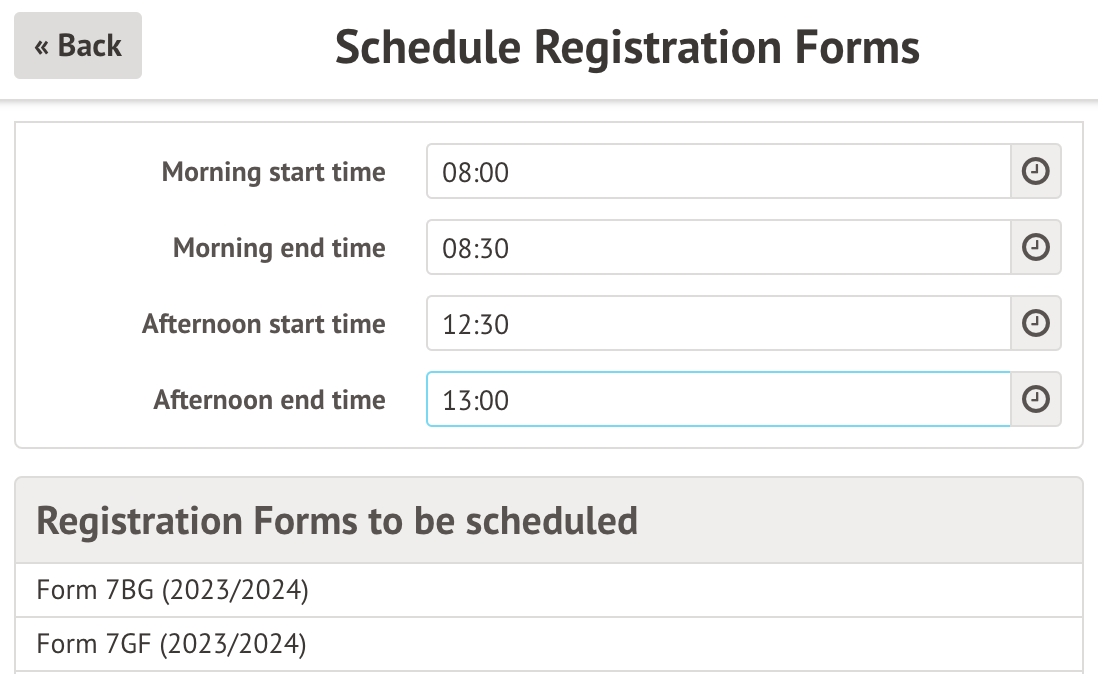1098x674 pixels.
Task: Click the Morning end time label
Action: 279,248
